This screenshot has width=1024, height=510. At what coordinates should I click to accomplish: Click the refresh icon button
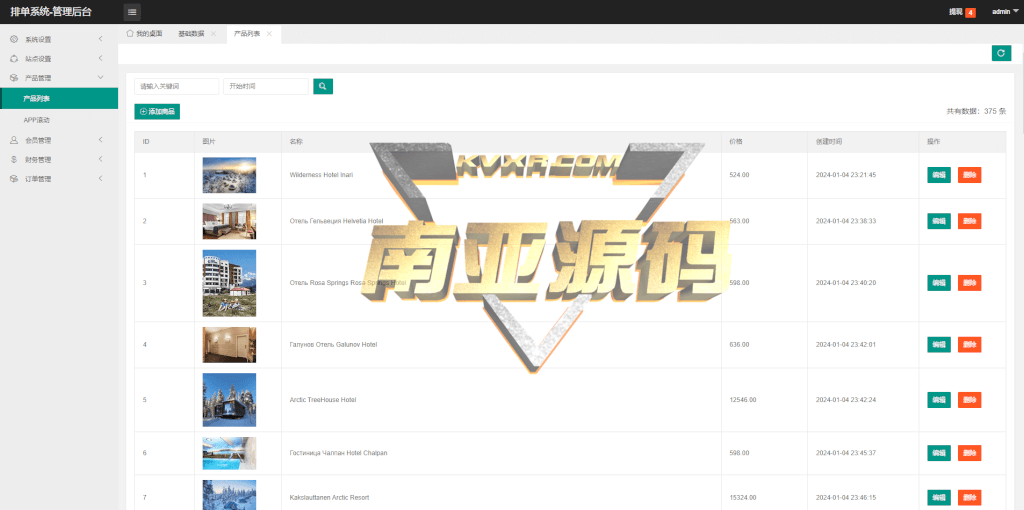point(1001,54)
